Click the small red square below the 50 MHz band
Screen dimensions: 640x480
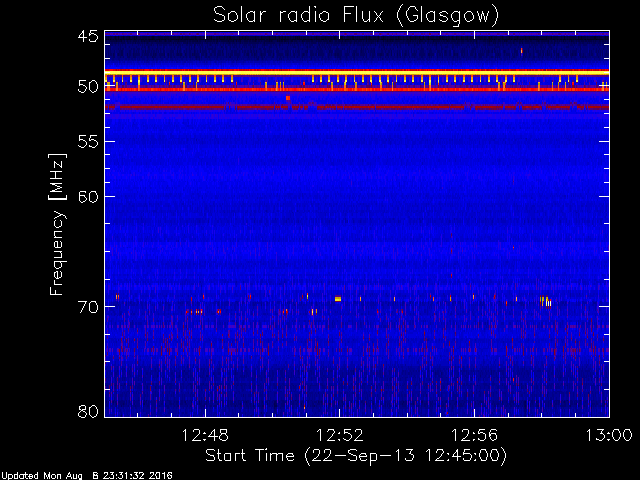pos(288,98)
